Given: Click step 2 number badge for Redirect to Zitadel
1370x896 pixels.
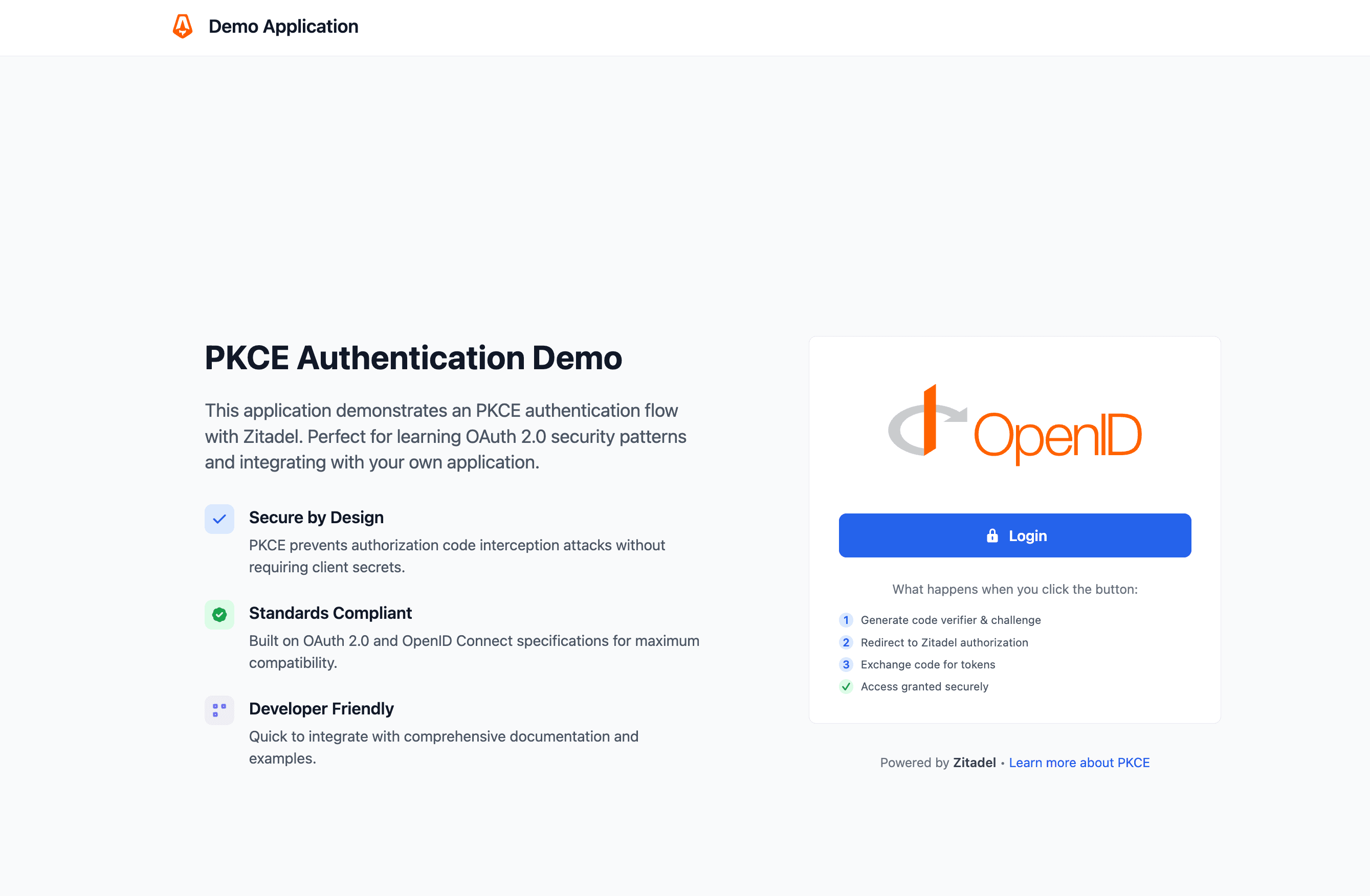Looking at the screenshot, I should 846,642.
